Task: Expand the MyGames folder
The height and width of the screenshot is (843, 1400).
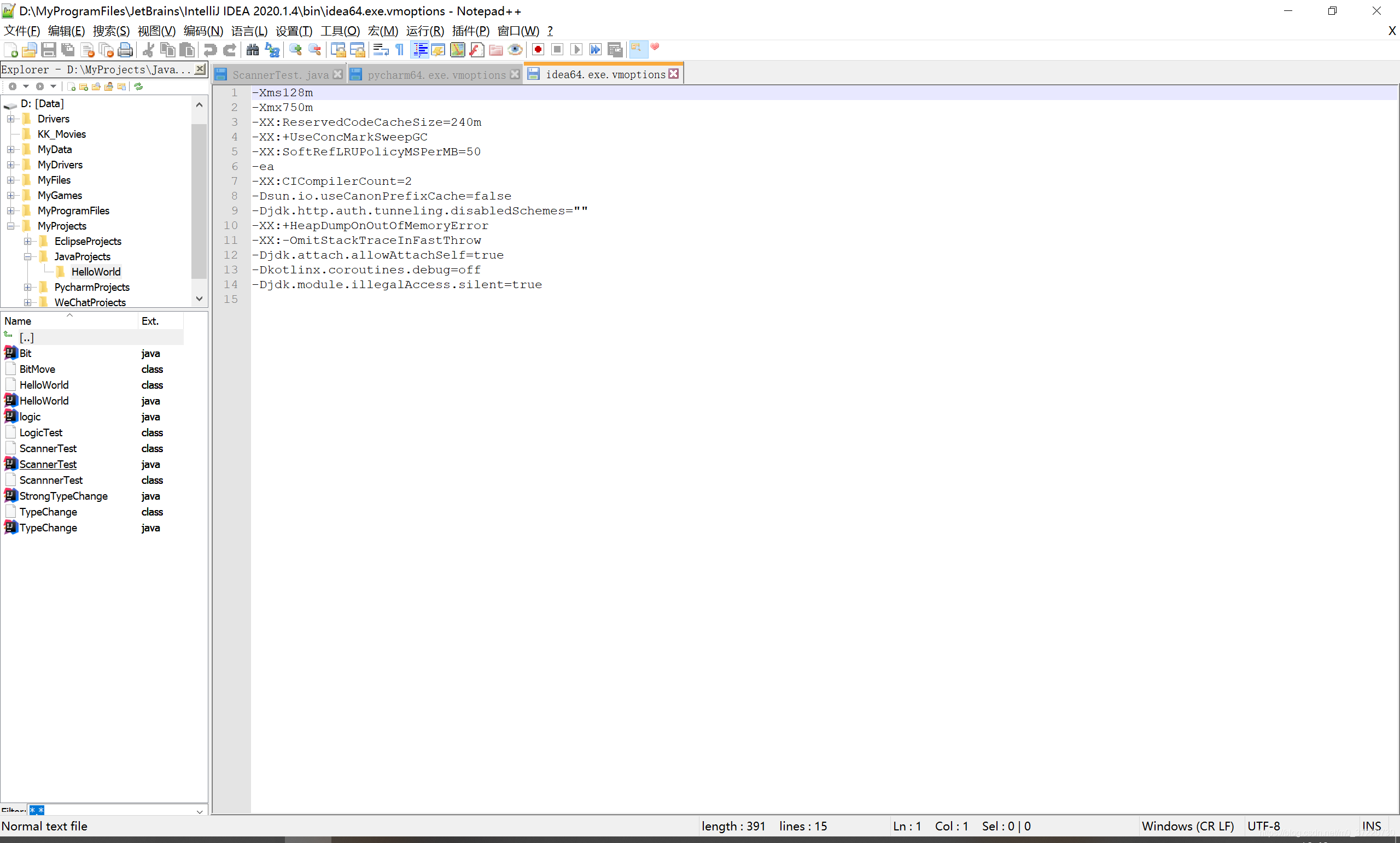Action: [x=10, y=195]
